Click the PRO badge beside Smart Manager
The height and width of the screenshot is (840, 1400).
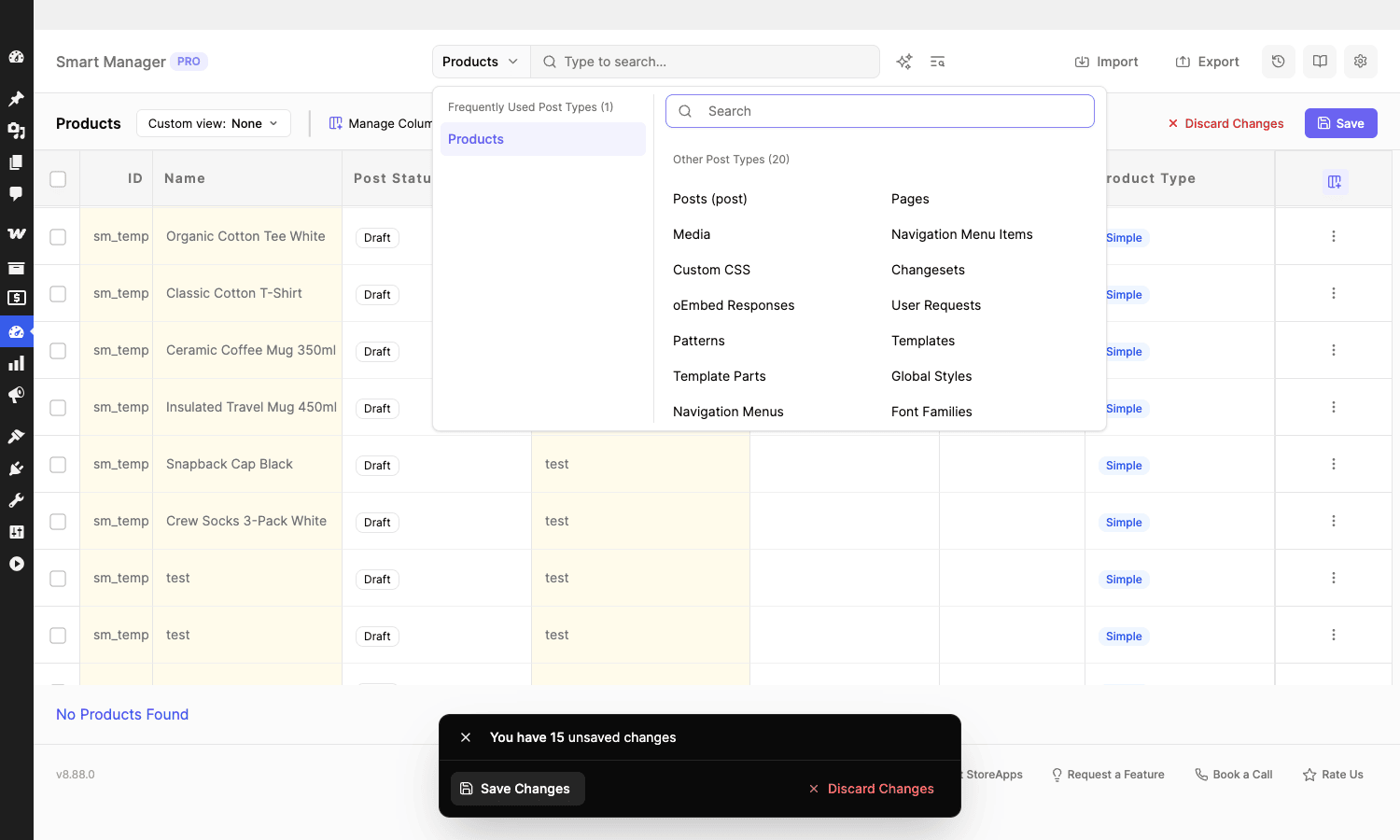pyautogui.click(x=189, y=62)
